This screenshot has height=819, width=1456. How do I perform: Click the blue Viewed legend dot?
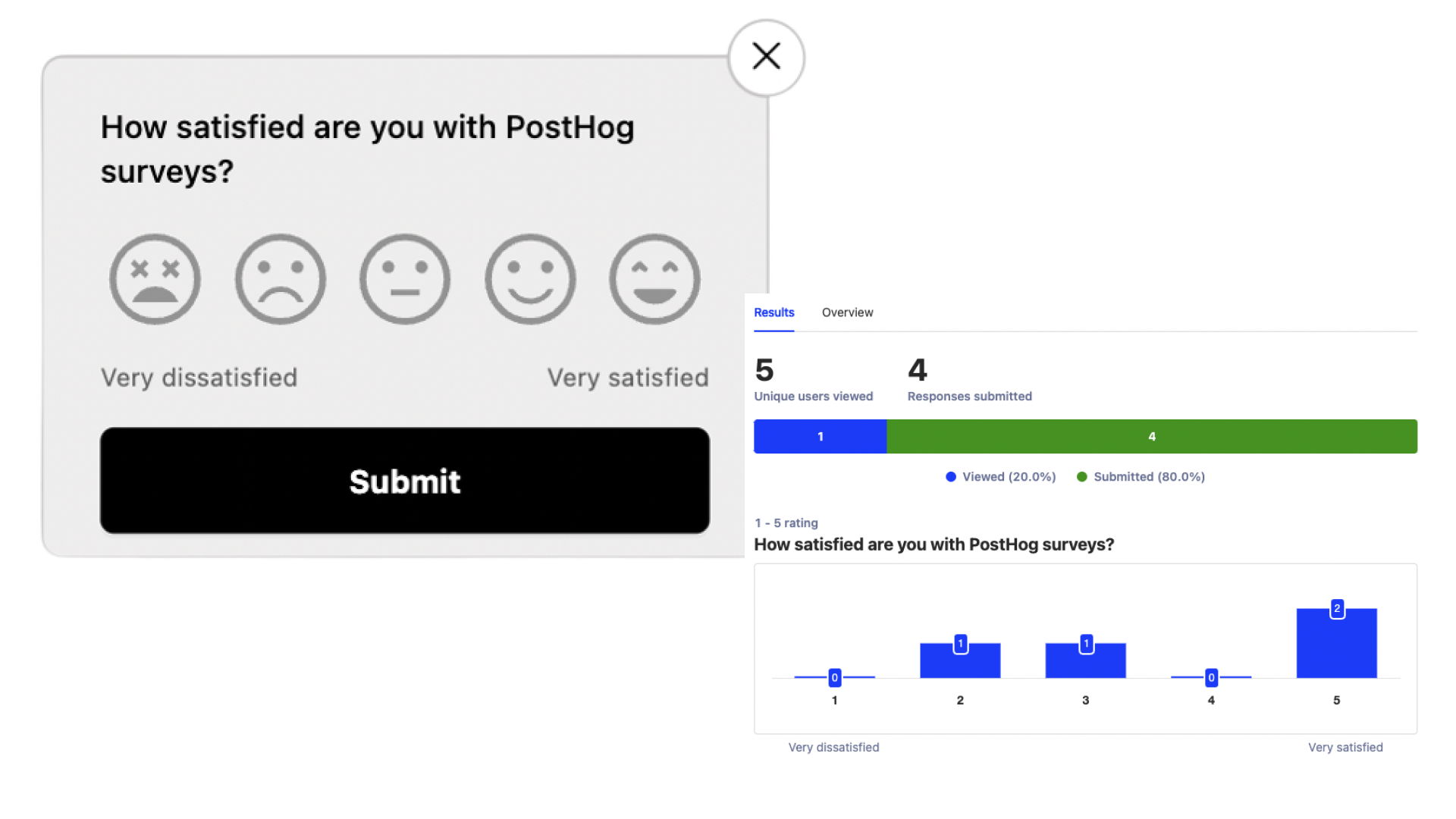(x=949, y=476)
